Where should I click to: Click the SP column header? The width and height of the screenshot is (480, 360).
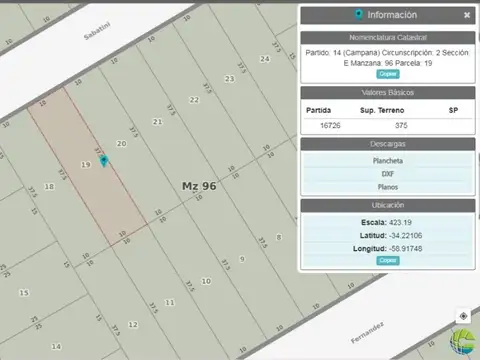coord(453,110)
